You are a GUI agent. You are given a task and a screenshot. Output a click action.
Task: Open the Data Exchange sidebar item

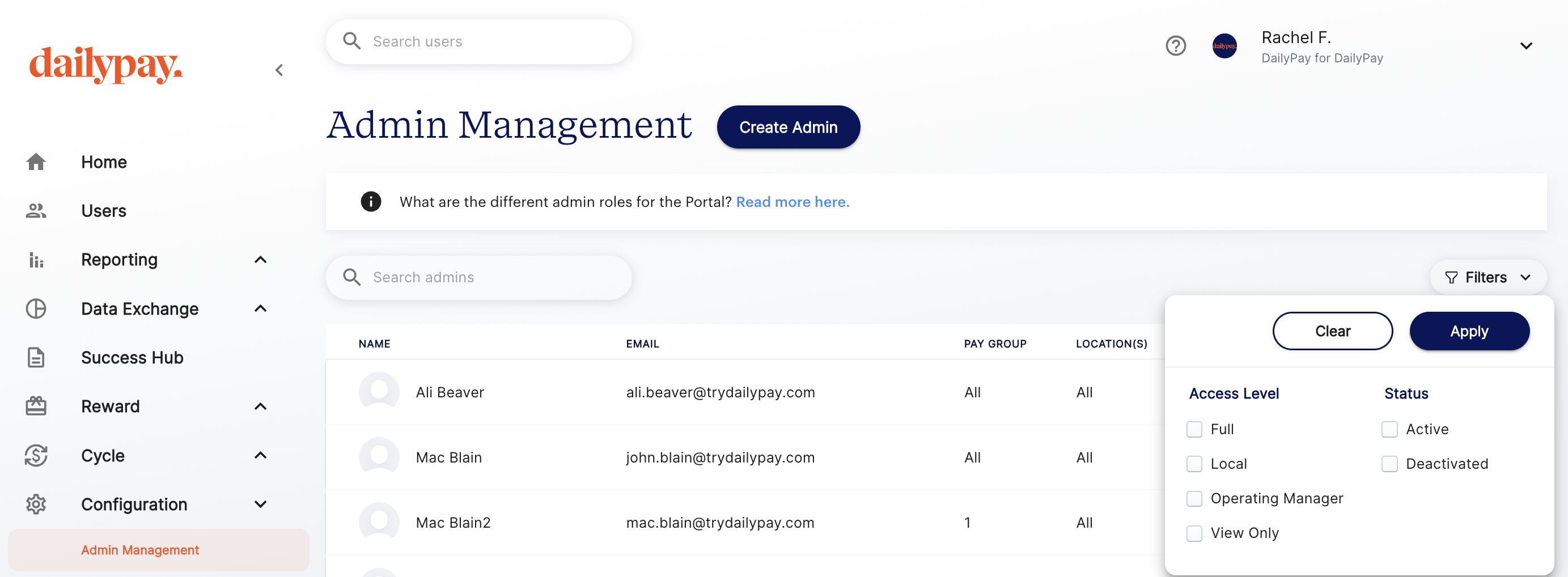[x=139, y=308]
